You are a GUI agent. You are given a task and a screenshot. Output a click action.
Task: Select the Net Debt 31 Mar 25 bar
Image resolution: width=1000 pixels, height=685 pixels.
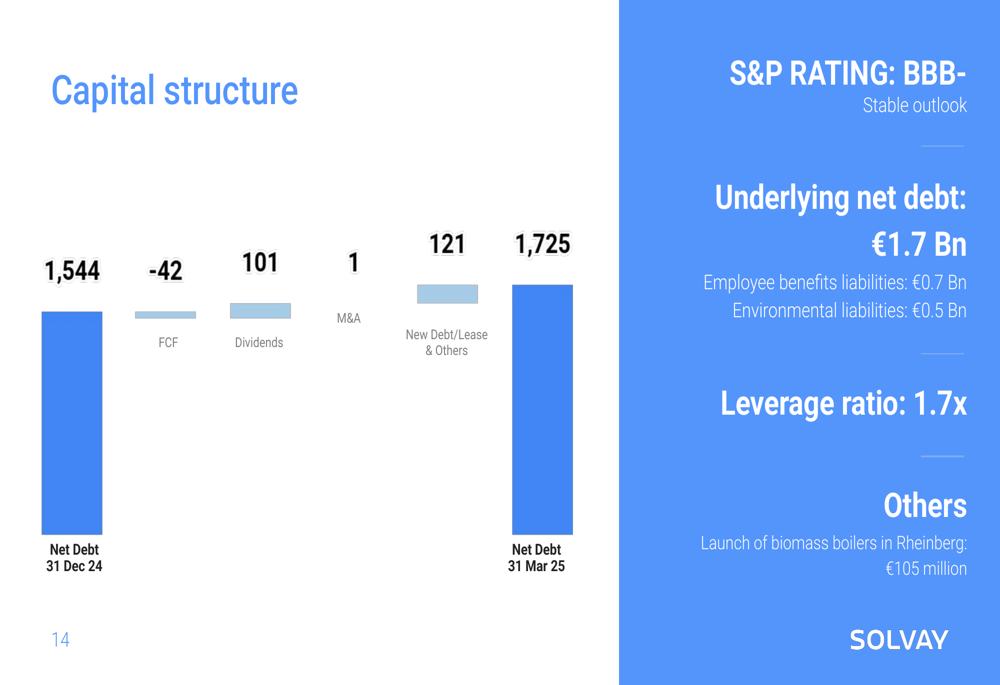542,409
